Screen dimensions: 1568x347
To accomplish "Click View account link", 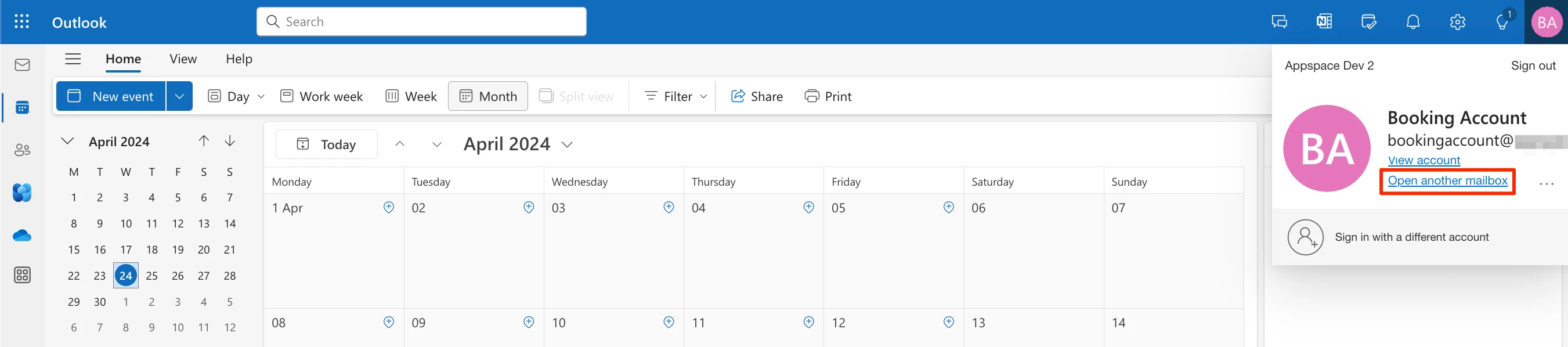I will 1424,160.
